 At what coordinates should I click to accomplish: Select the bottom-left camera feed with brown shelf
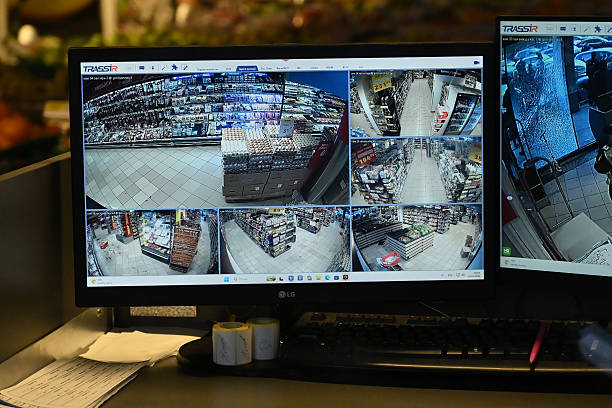click(152, 242)
